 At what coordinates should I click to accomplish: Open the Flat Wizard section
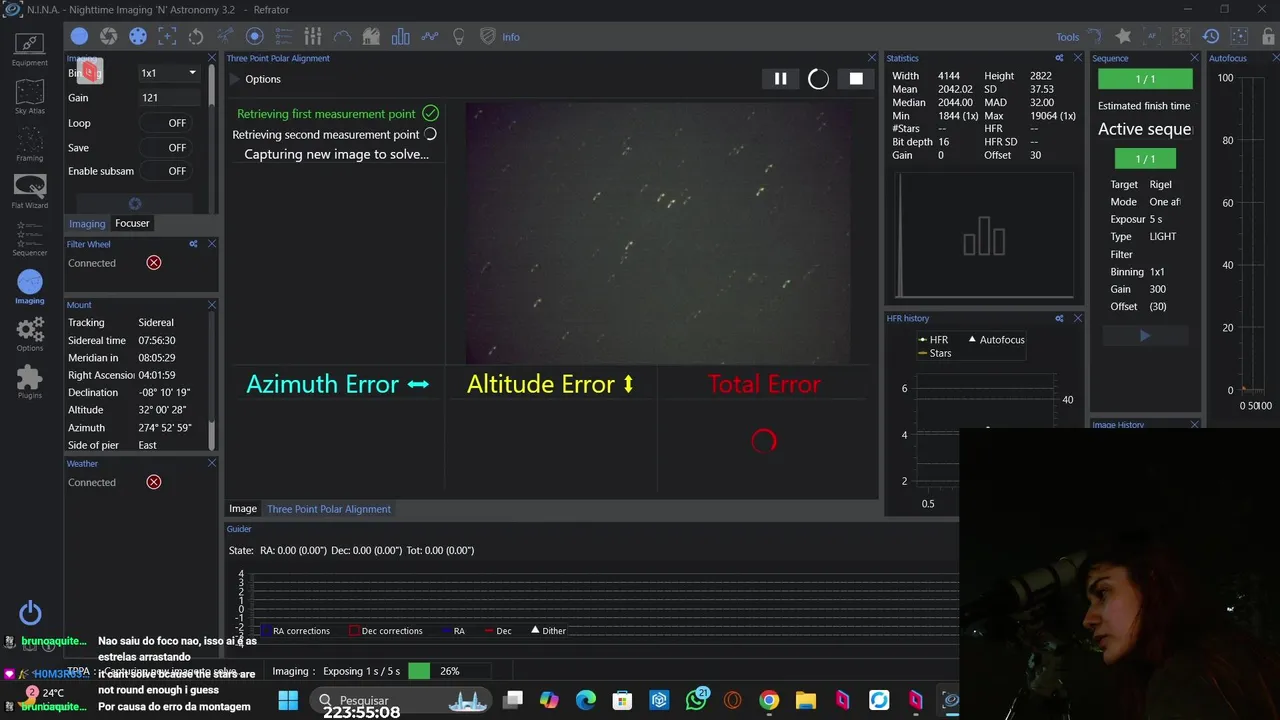[30, 191]
